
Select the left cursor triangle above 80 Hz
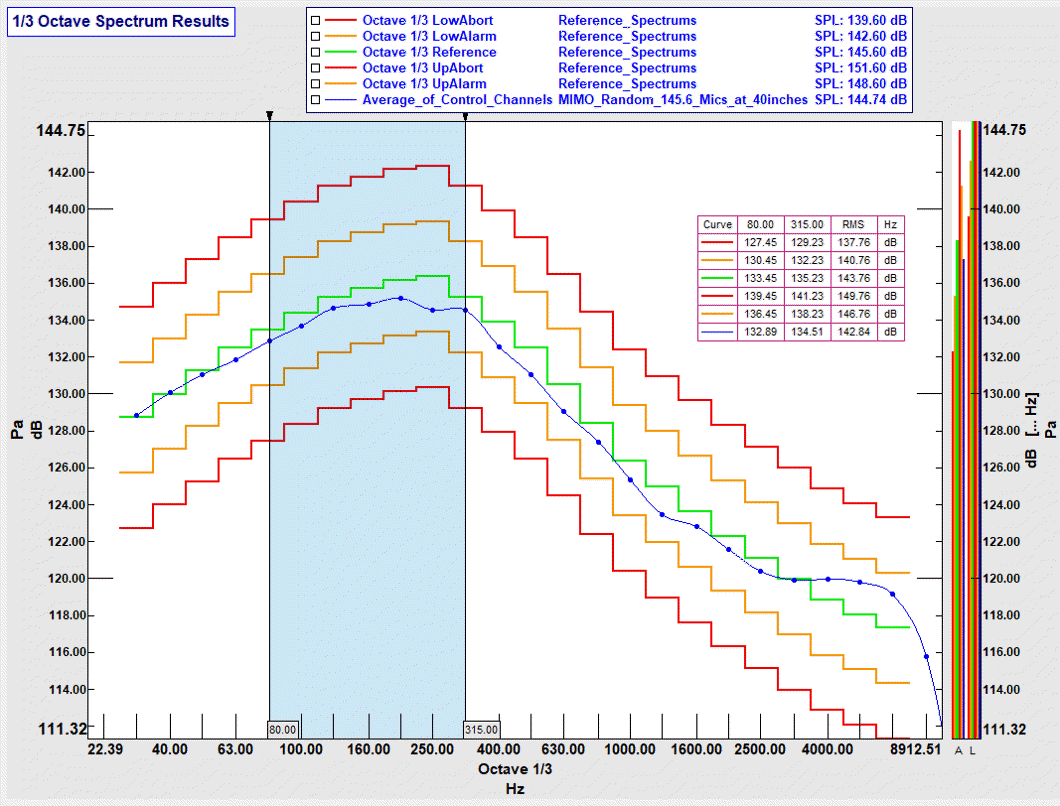coord(270,115)
